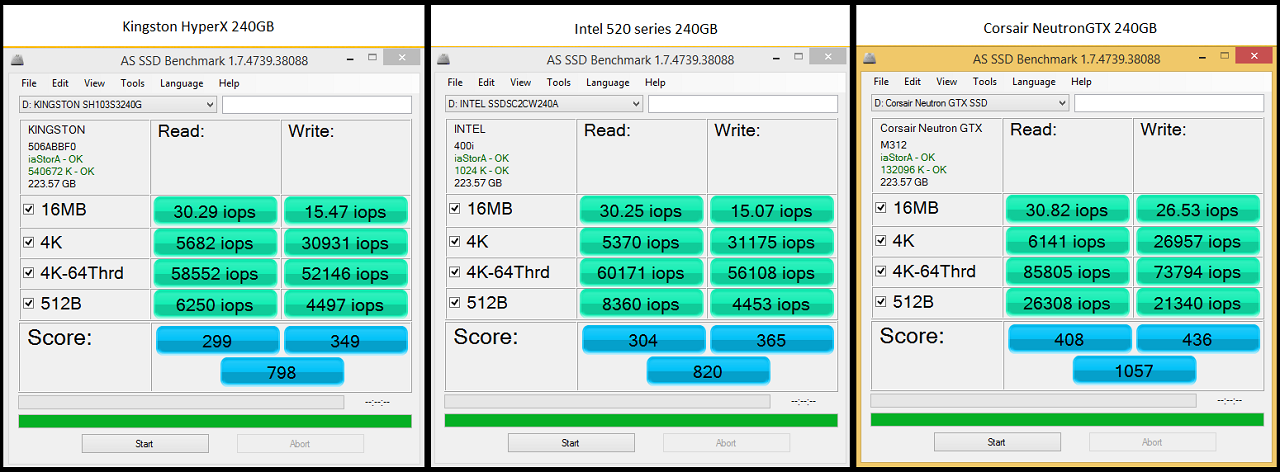The width and height of the screenshot is (1280, 472).
Task: Open the Language menu in Intel window
Action: 607,83
